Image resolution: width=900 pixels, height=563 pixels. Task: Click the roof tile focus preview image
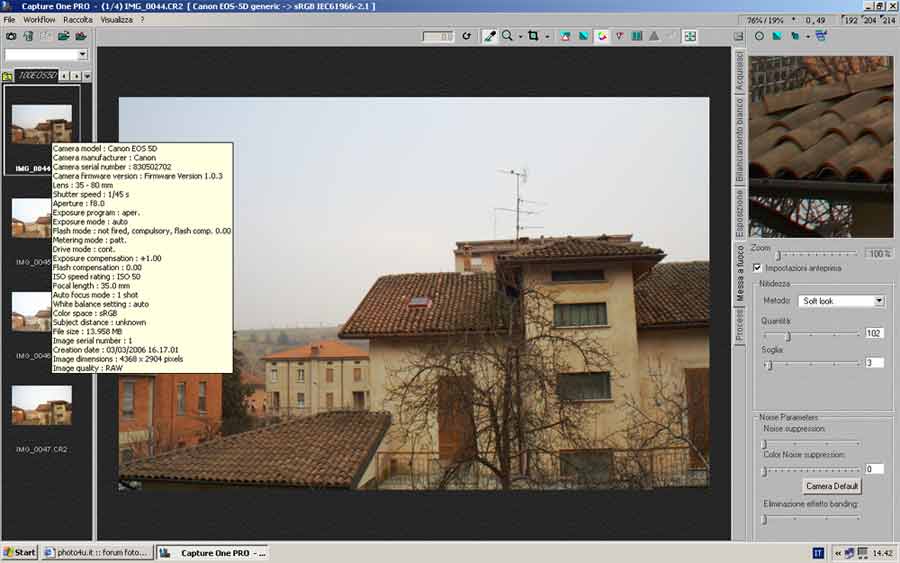[x=821, y=146]
